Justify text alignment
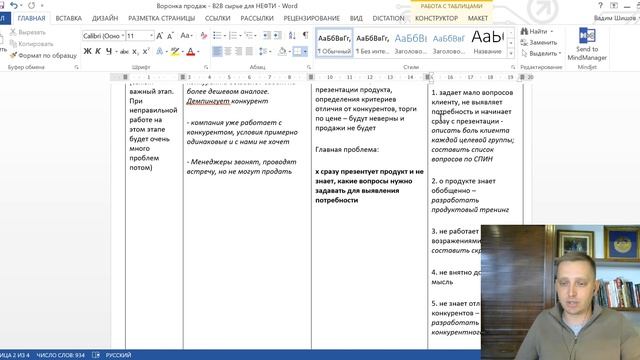The height and width of the screenshot is (360, 640). [249, 51]
